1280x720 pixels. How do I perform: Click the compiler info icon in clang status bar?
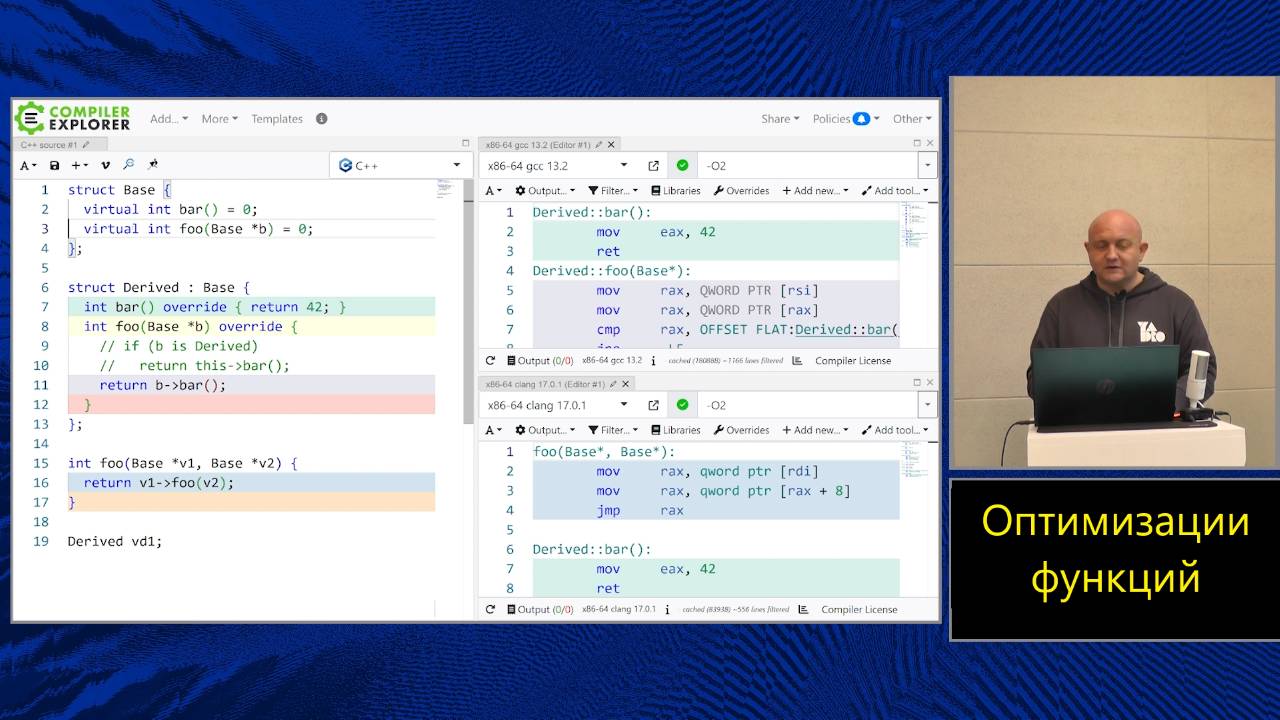tap(668, 609)
